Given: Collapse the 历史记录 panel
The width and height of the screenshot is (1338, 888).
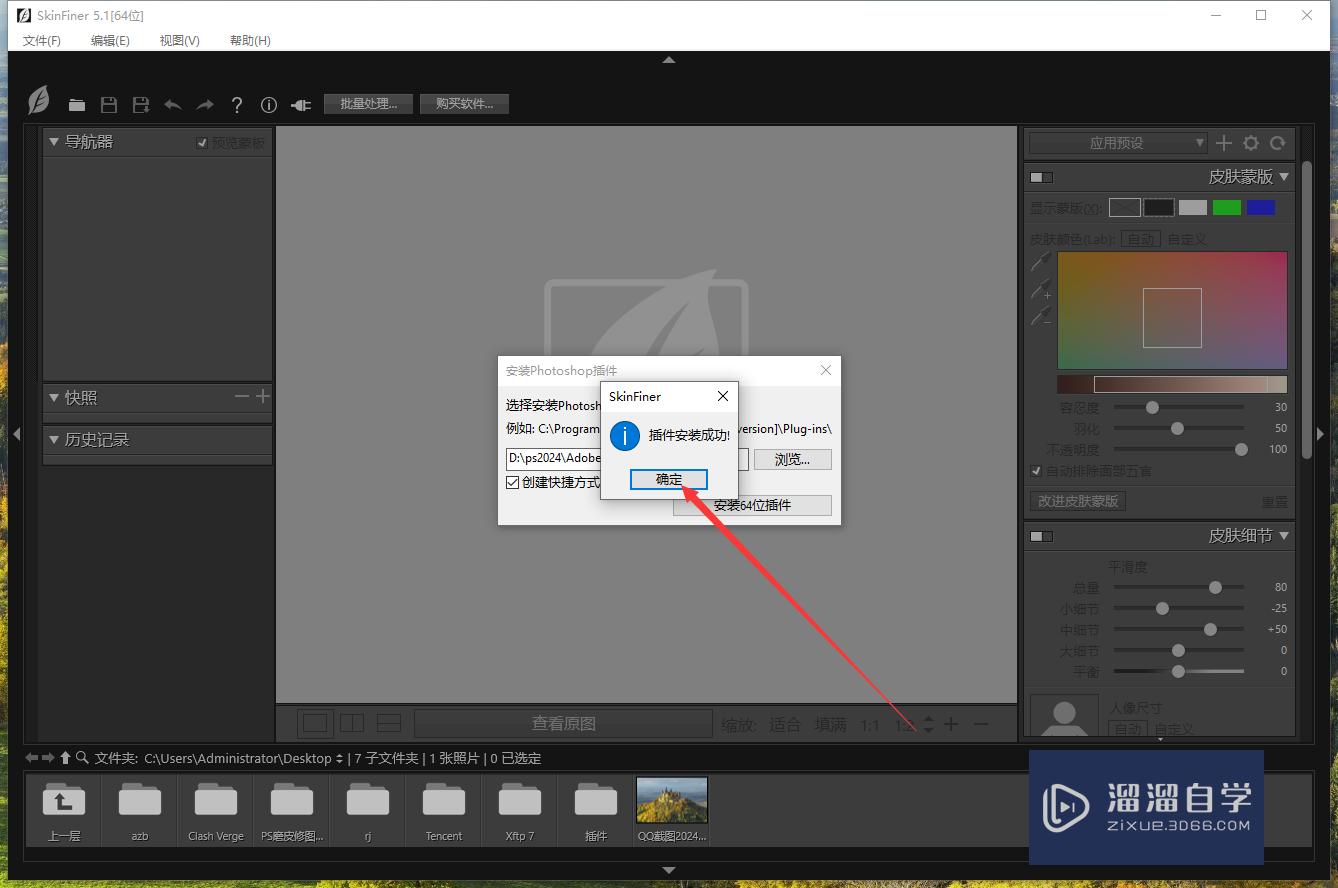Looking at the screenshot, I should pos(54,440).
